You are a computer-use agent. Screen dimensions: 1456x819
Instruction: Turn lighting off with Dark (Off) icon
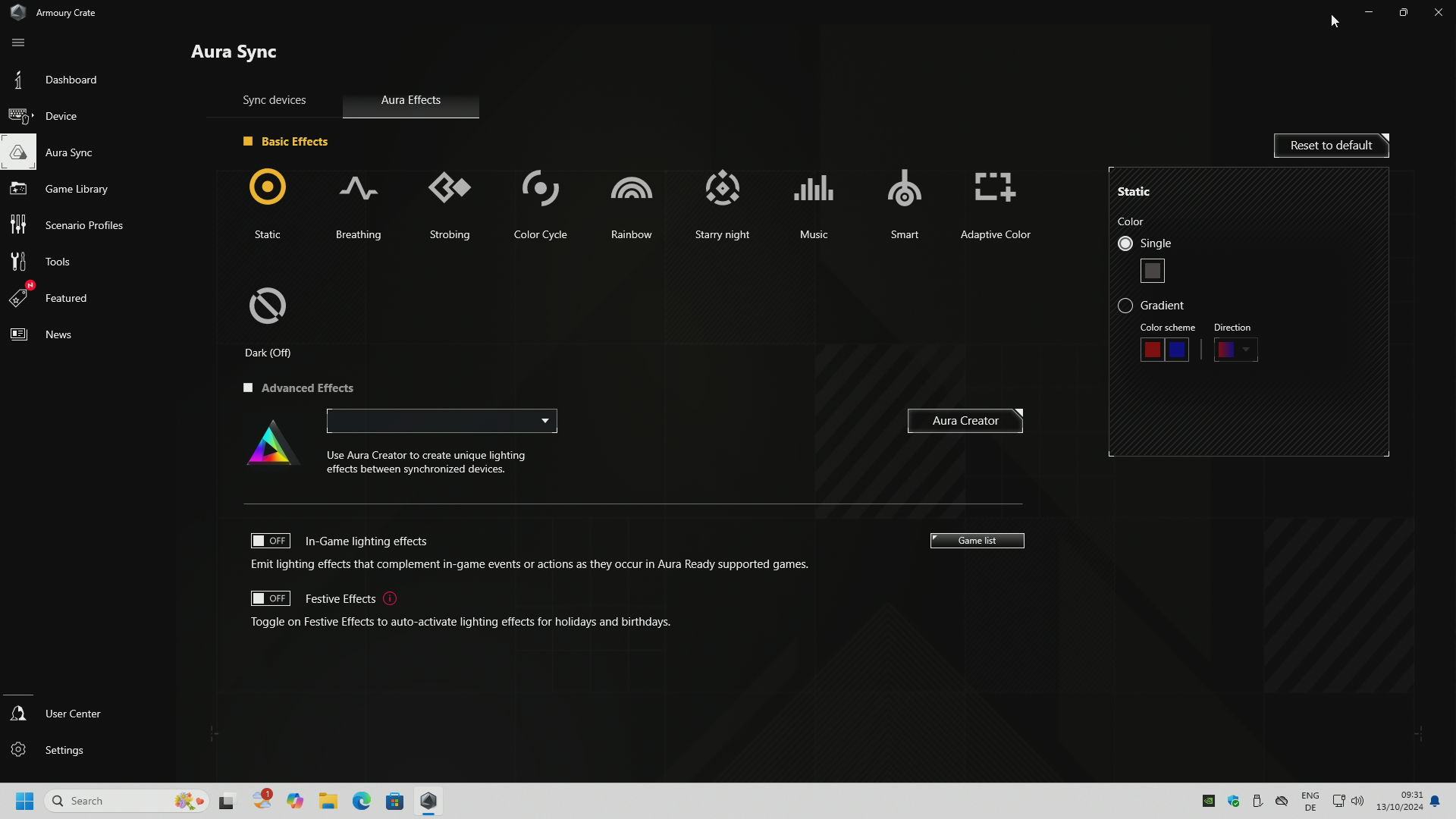point(267,306)
